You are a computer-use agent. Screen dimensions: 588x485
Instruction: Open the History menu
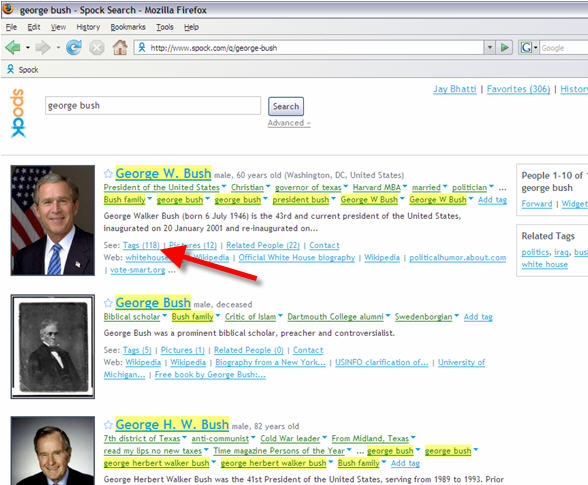[88, 27]
